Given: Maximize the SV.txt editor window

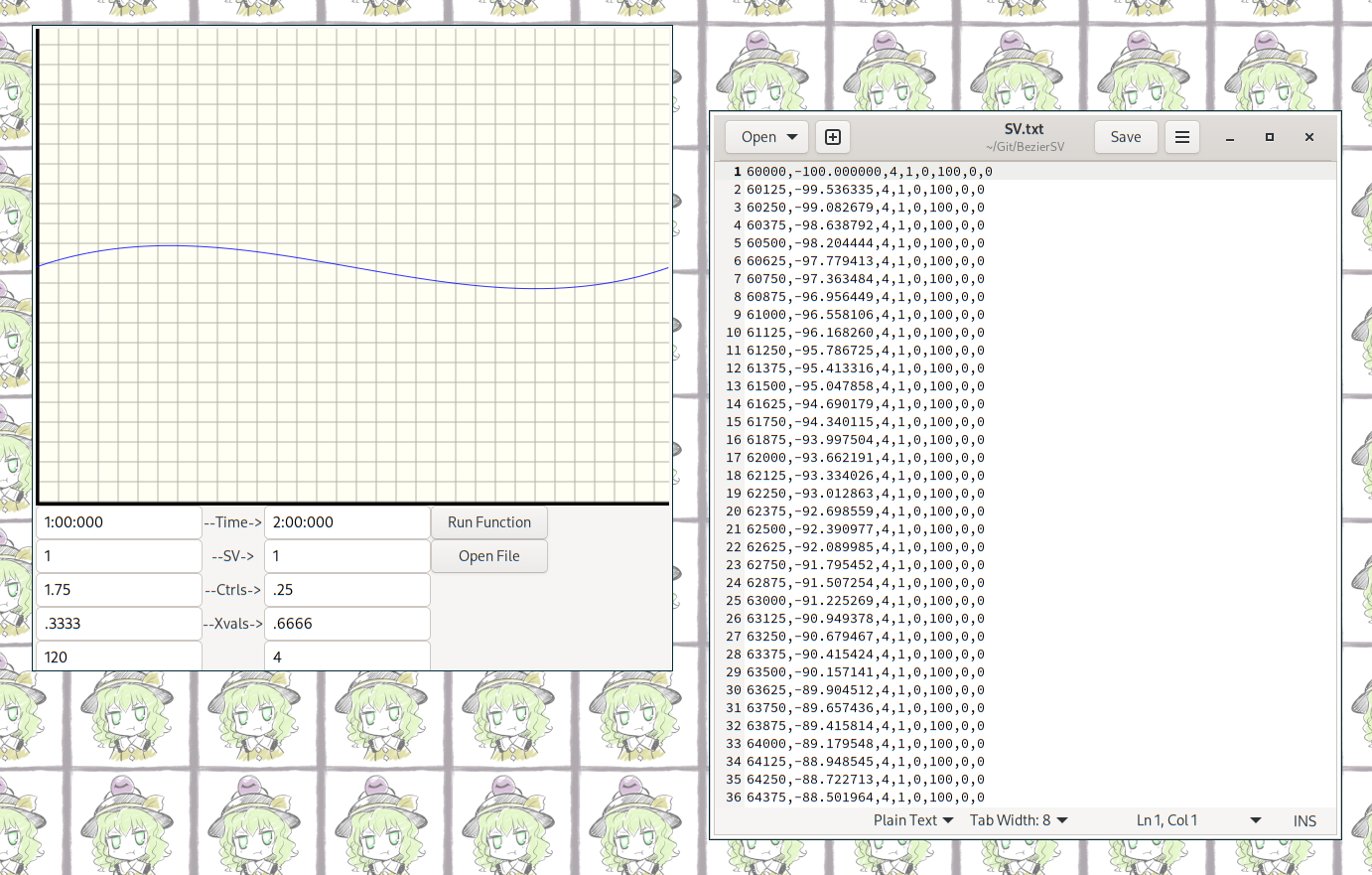Looking at the screenshot, I should (x=1270, y=137).
